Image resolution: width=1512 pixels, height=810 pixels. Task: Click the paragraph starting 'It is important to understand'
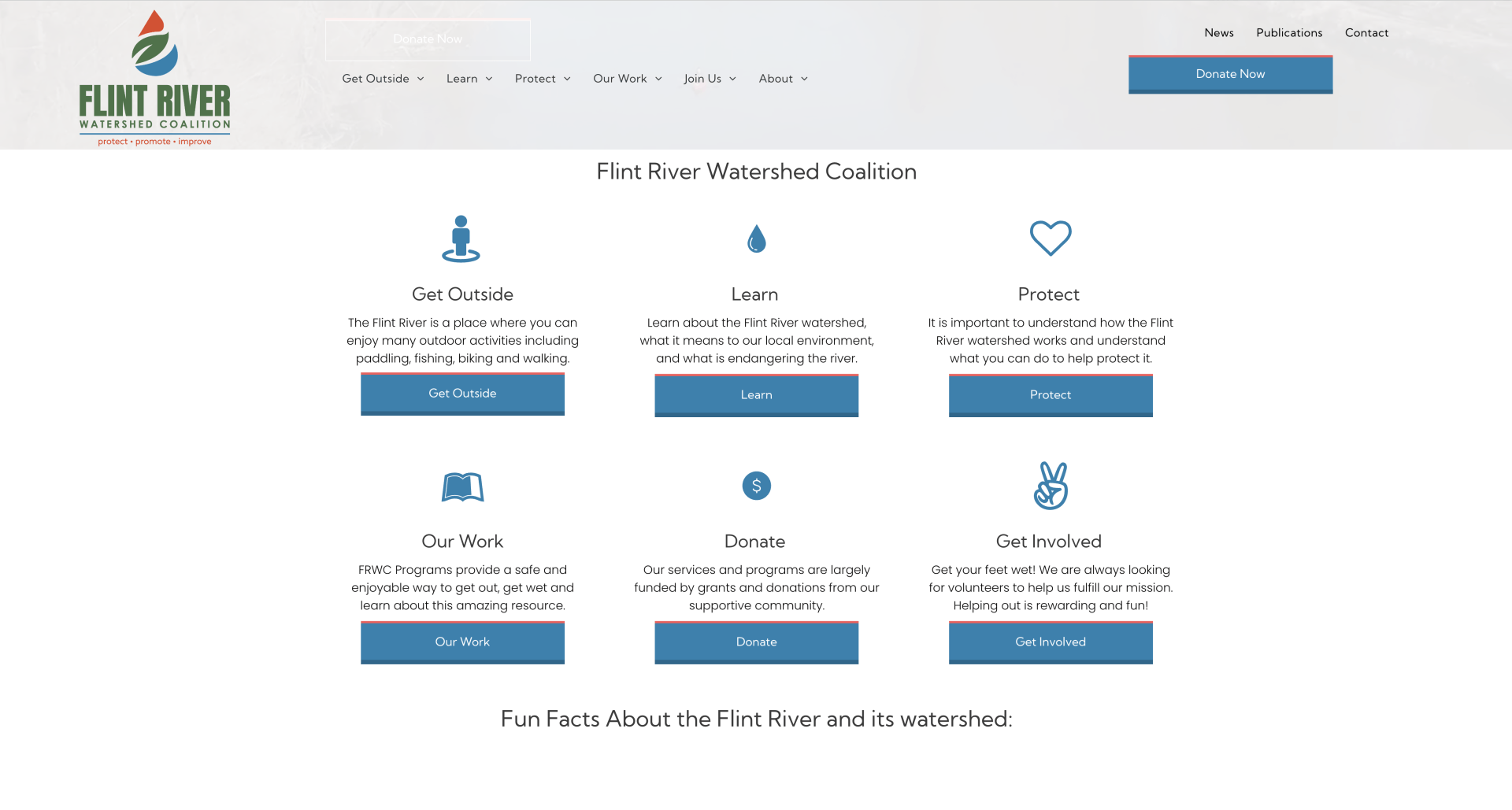coord(1051,341)
